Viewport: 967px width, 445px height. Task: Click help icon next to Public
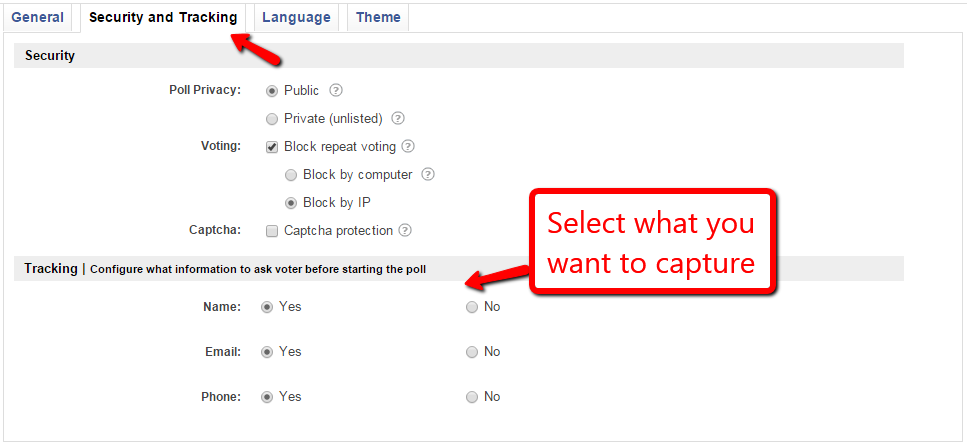click(x=336, y=90)
